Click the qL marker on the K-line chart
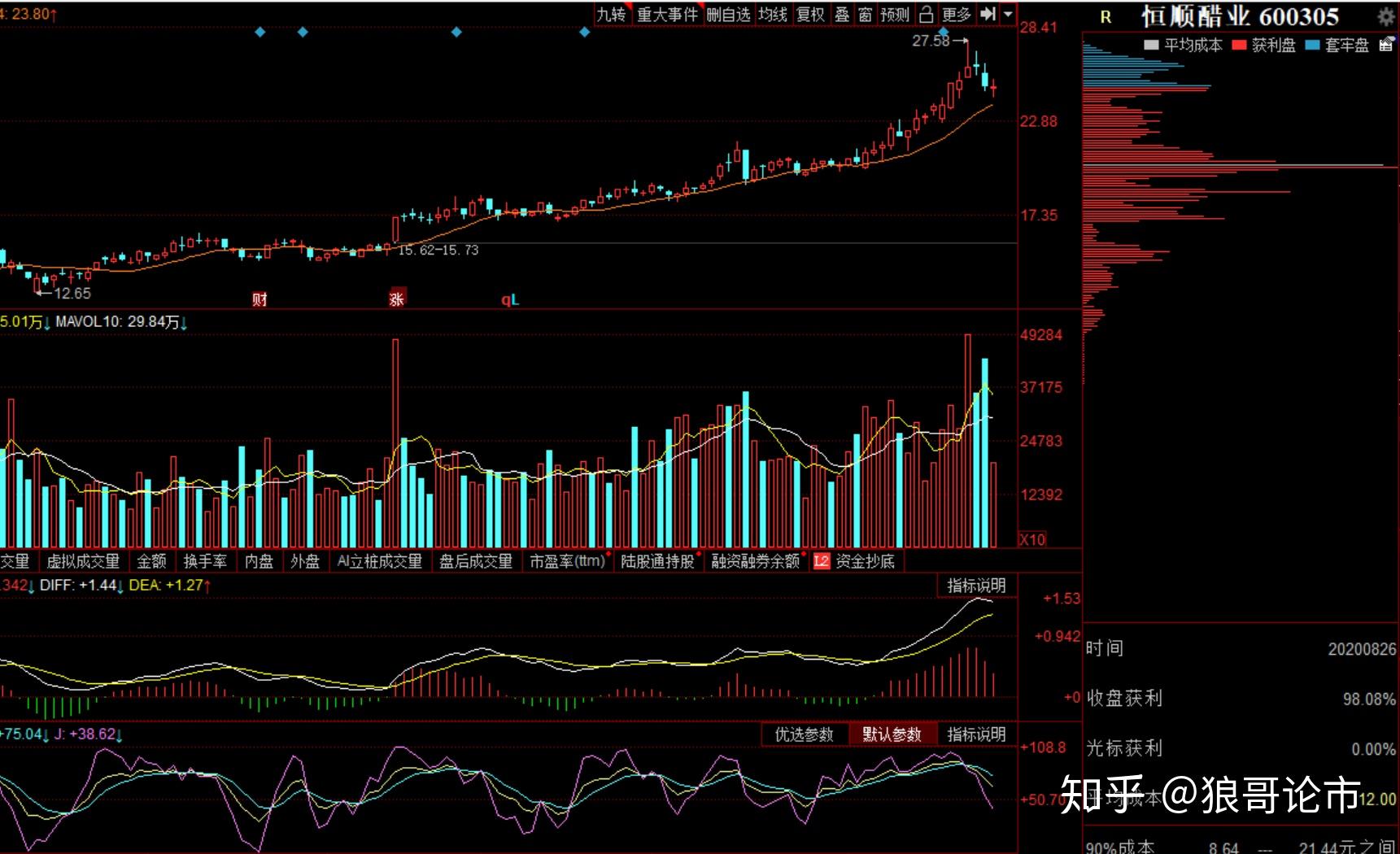 [x=510, y=299]
